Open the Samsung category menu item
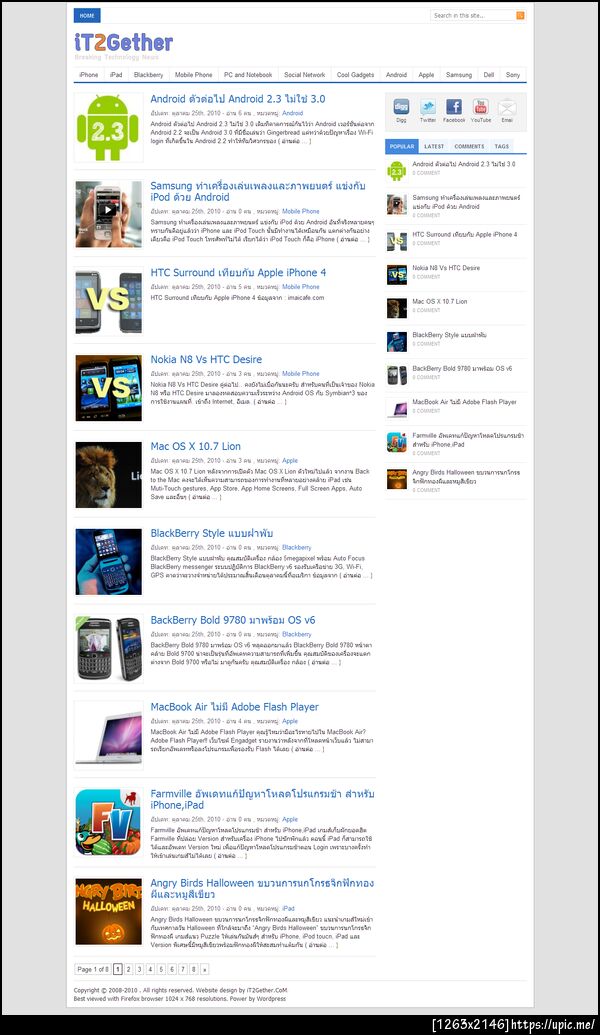Viewport: 600px width, 1035px height. (459, 75)
